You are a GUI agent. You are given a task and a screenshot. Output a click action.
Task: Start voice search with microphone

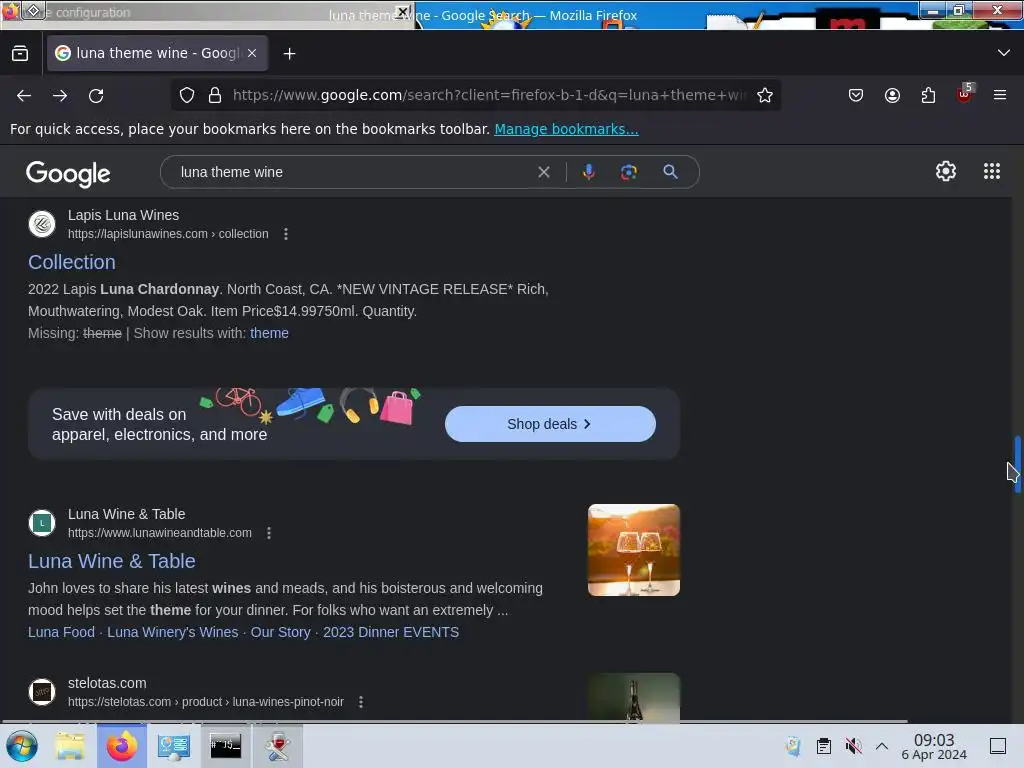(x=588, y=172)
